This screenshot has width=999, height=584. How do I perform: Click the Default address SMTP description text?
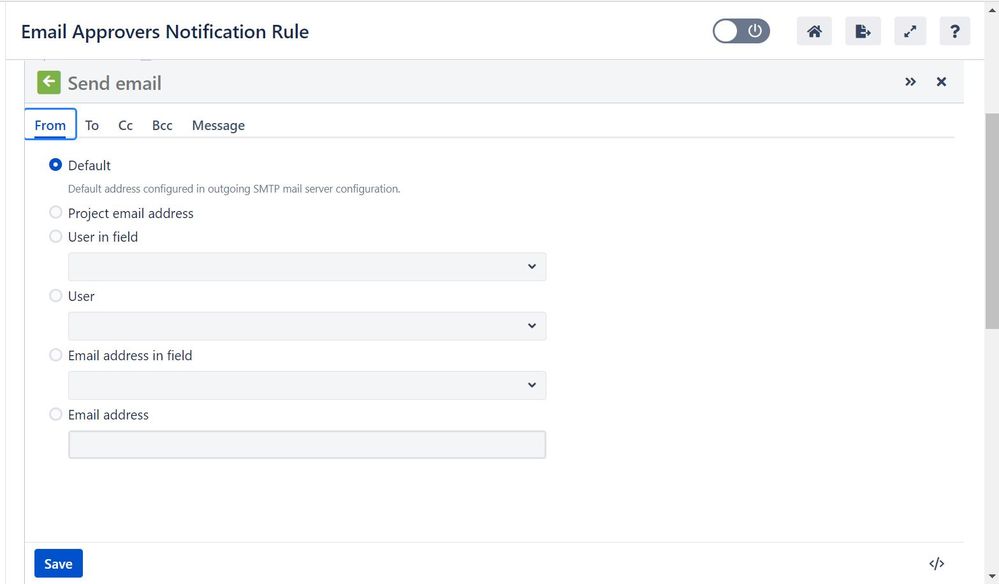tap(234, 189)
